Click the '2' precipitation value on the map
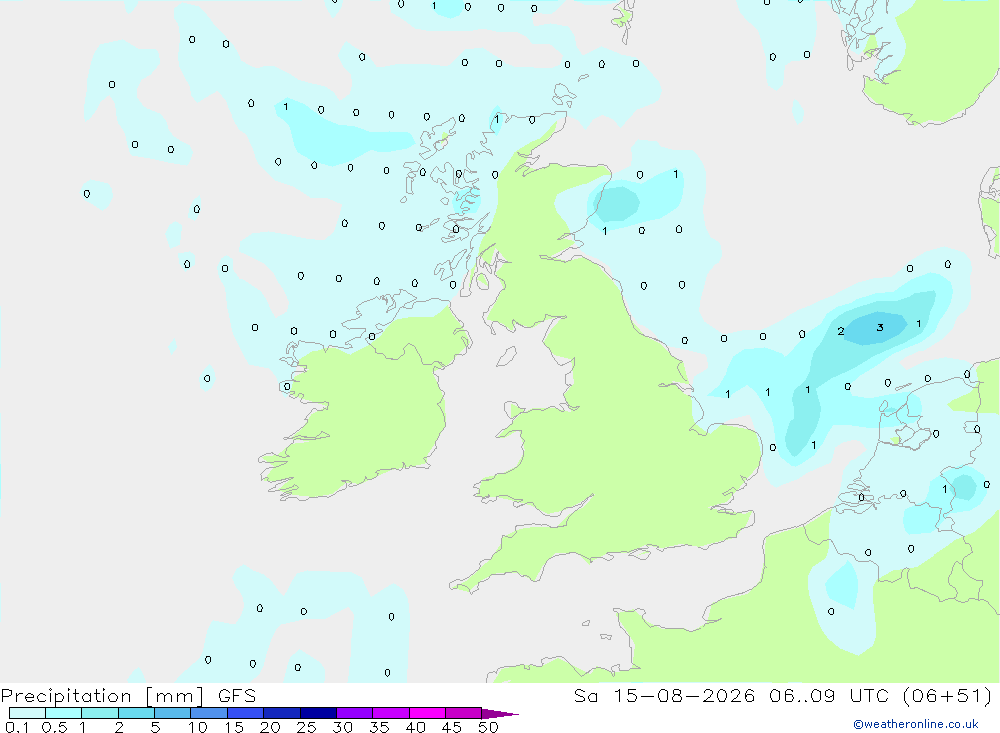Viewport: 1000px width, 733px height. [x=841, y=331]
